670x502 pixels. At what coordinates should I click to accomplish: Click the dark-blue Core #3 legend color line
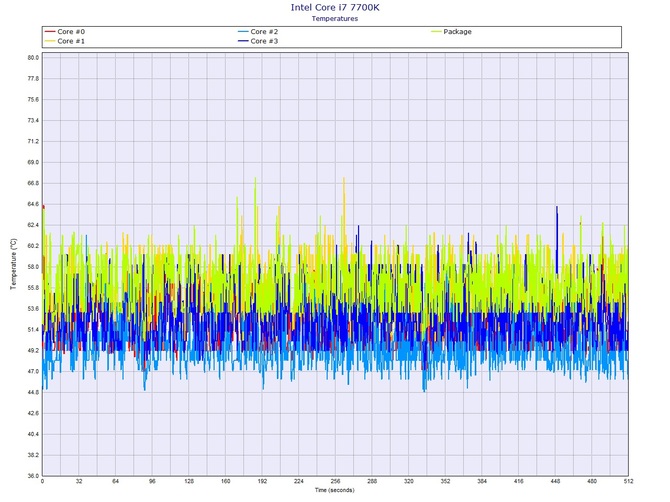point(243,41)
